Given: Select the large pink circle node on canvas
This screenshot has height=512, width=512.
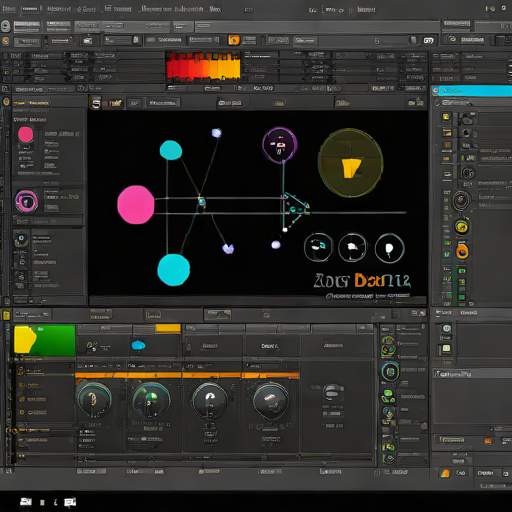Looking at the screenshot, I should 136,205.
